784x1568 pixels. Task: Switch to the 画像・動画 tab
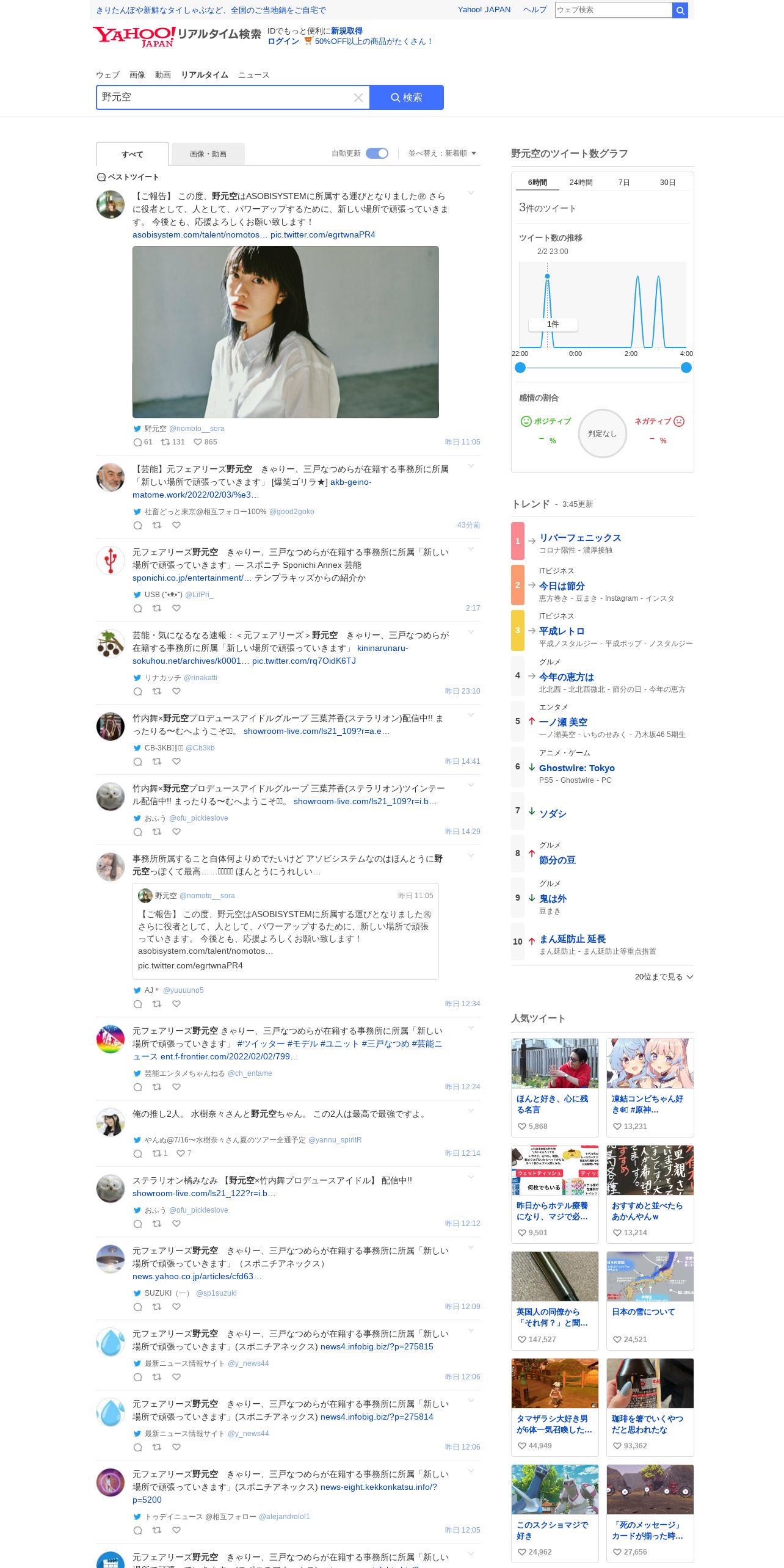tap(208, 154)
